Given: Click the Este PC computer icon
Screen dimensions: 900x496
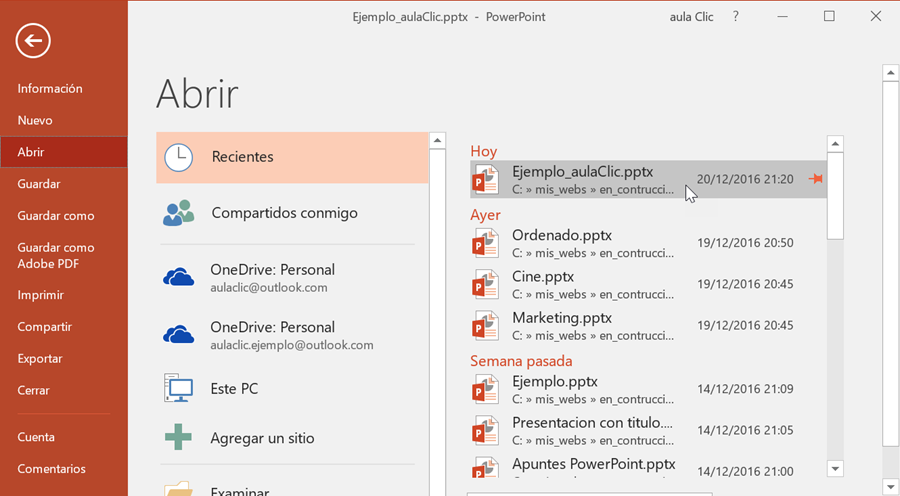Looking at the screenshot, I should coord(179,389).
